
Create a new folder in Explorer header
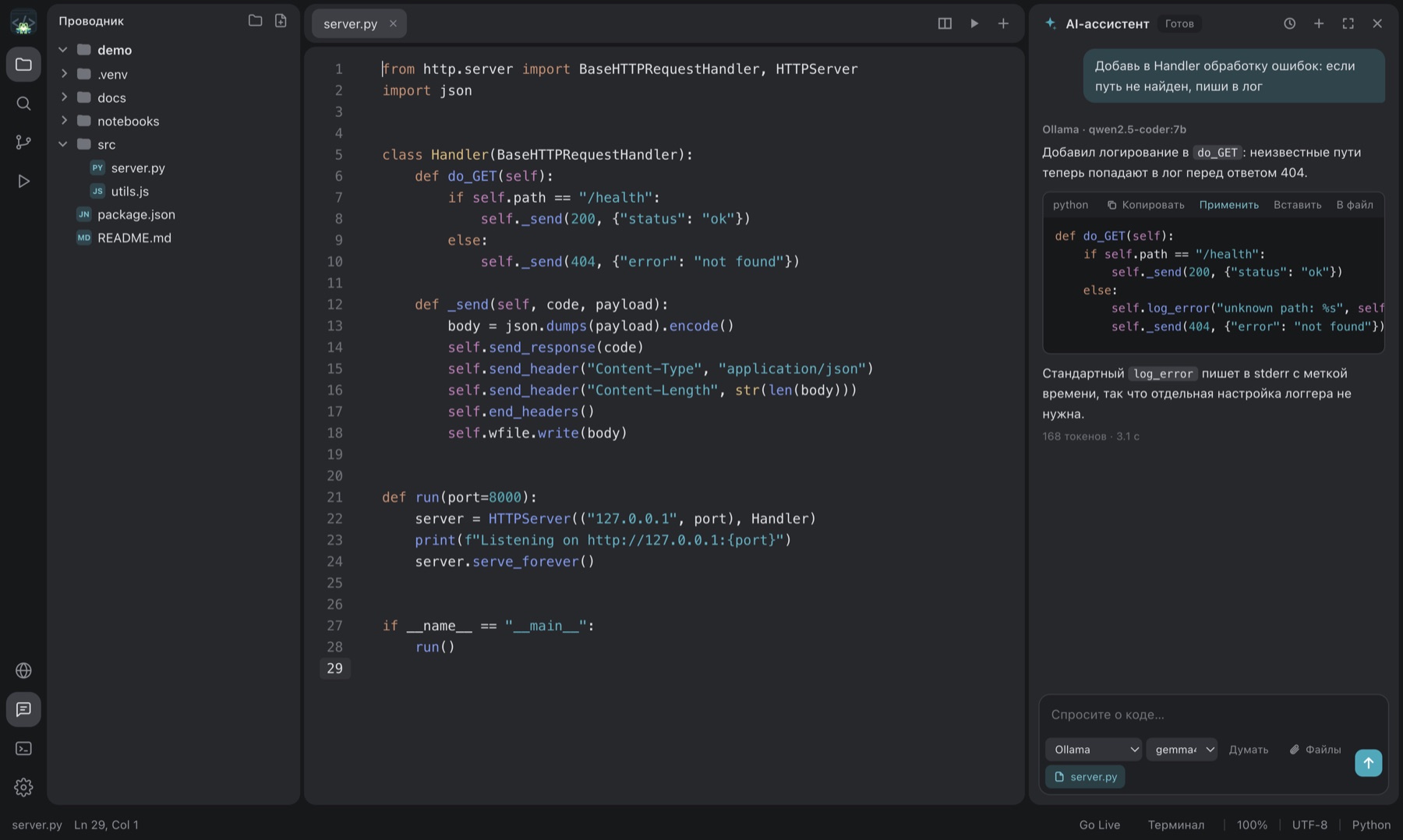255,21
